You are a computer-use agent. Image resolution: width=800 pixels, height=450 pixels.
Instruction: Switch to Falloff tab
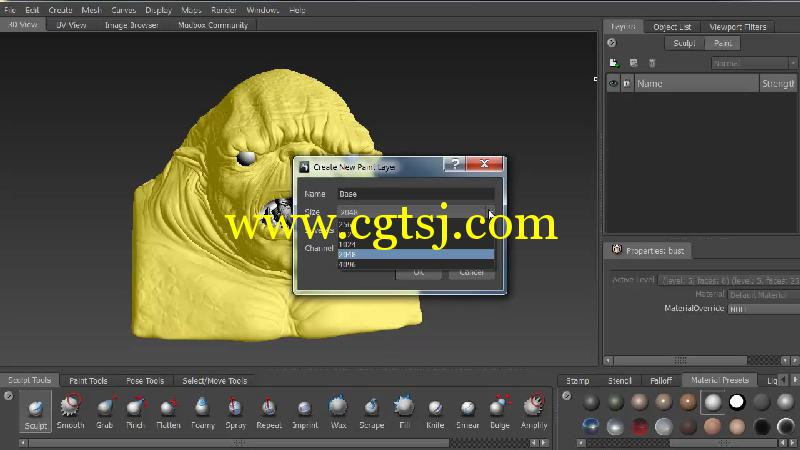tap(661, 381)
